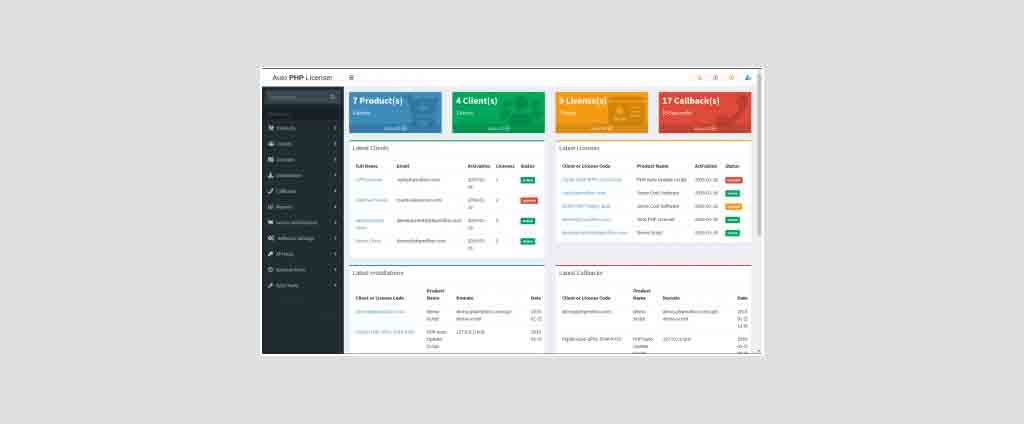Click the 4 Client(s) heading
Image resolution: width=1024 pixels, height=424 pixels.
pyautogui.click(x=477, y=101)
